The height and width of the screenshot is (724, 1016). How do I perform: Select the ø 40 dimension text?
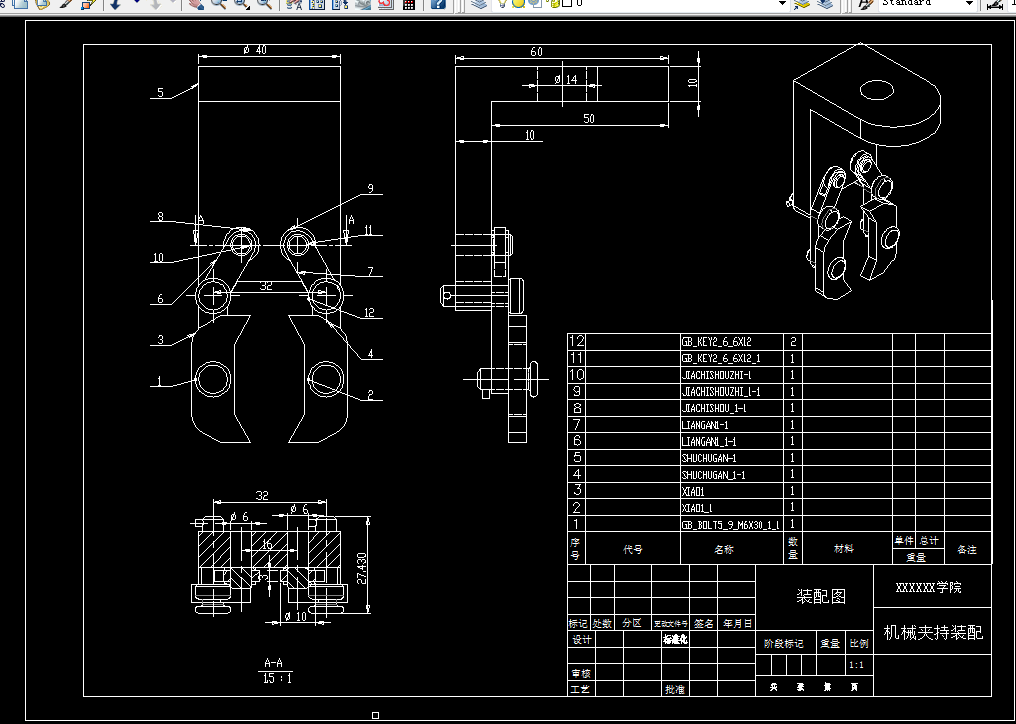[255, 50]
